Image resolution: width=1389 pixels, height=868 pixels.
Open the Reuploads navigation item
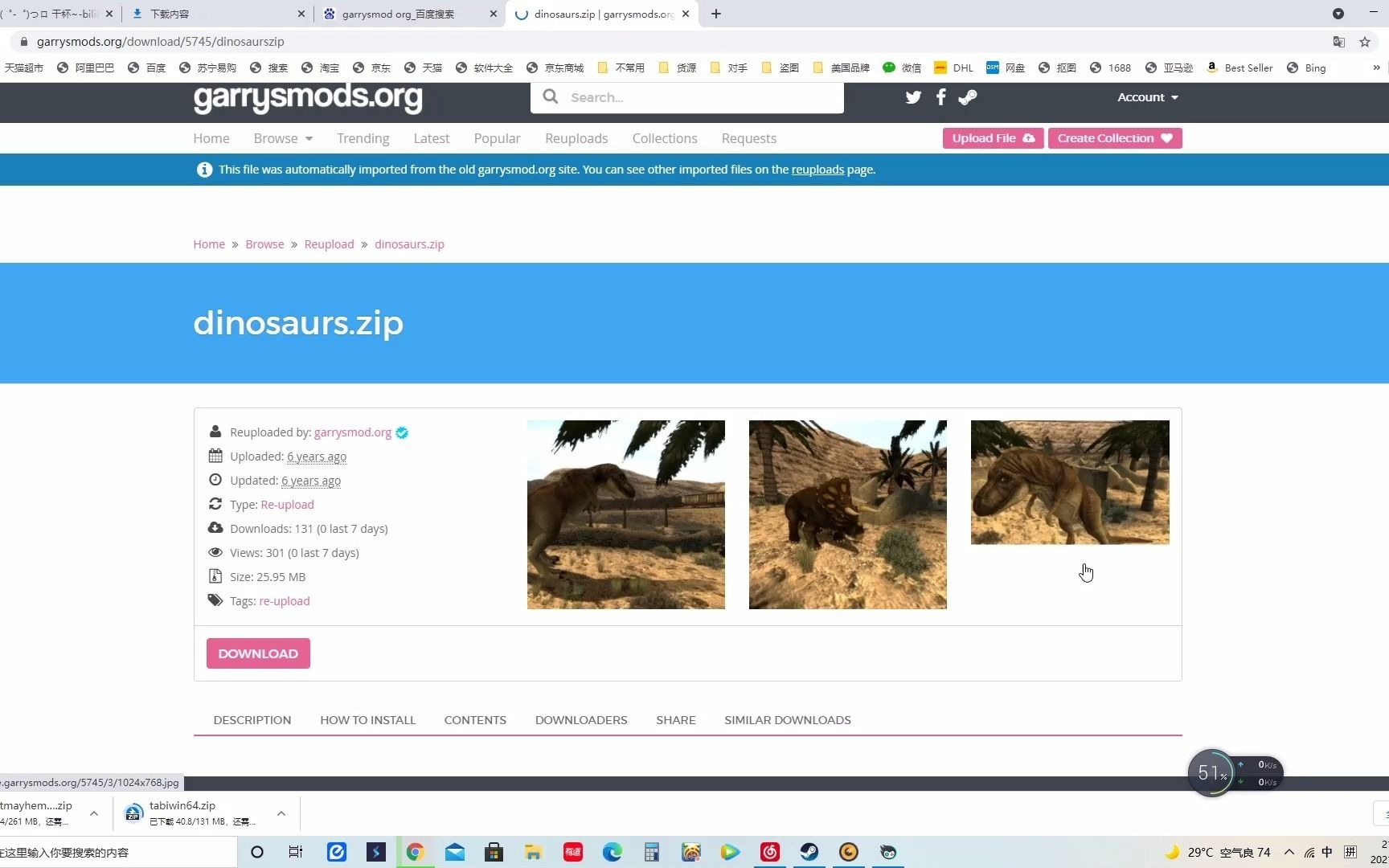pos(576,138)
